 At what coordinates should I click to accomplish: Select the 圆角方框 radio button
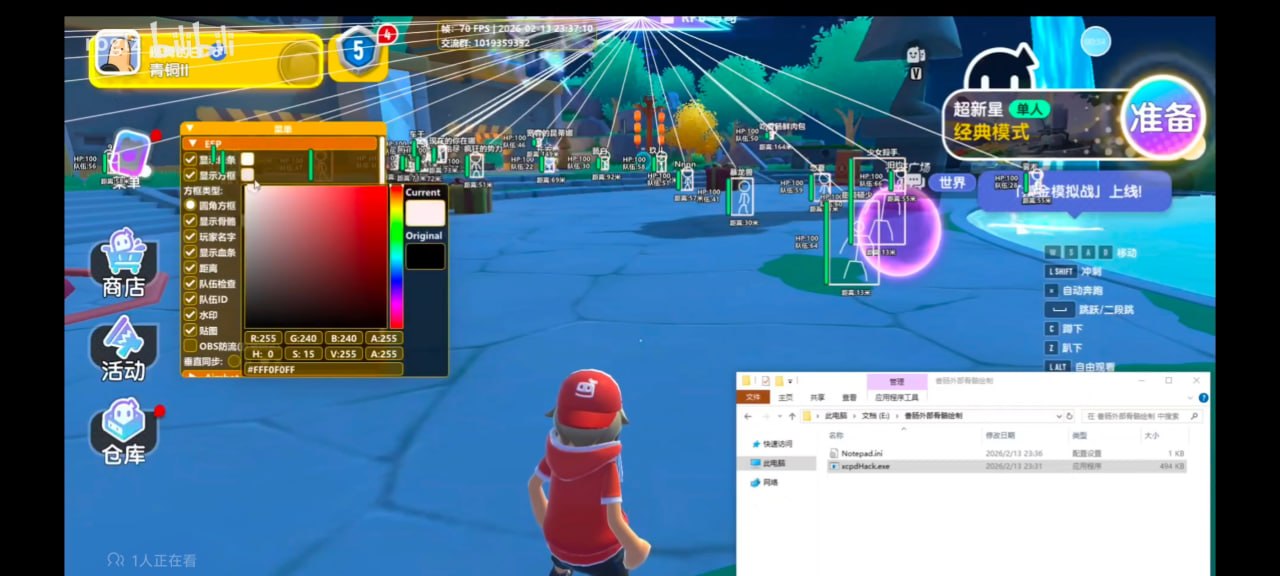[x=190, y=205]
